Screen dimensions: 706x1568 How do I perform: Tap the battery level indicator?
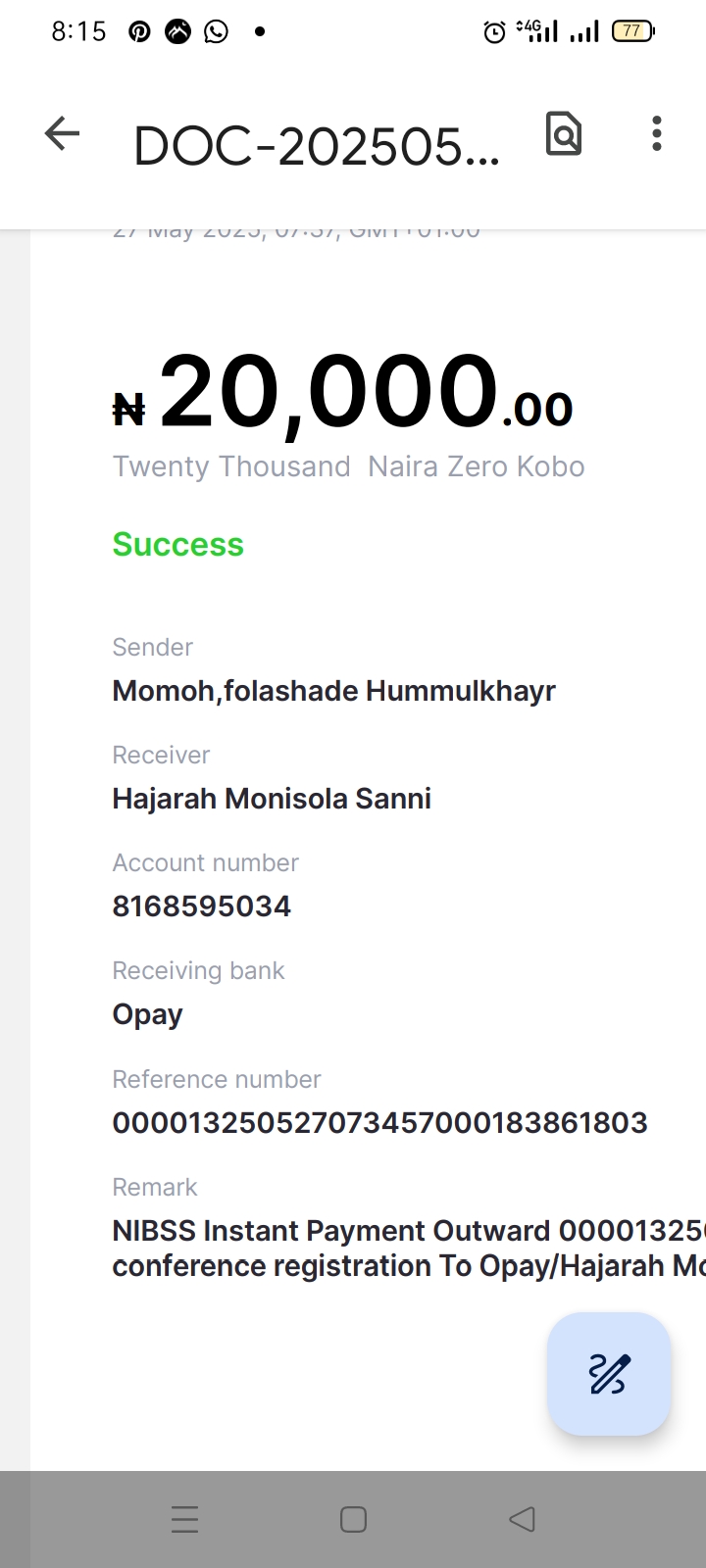pos(632,31)
